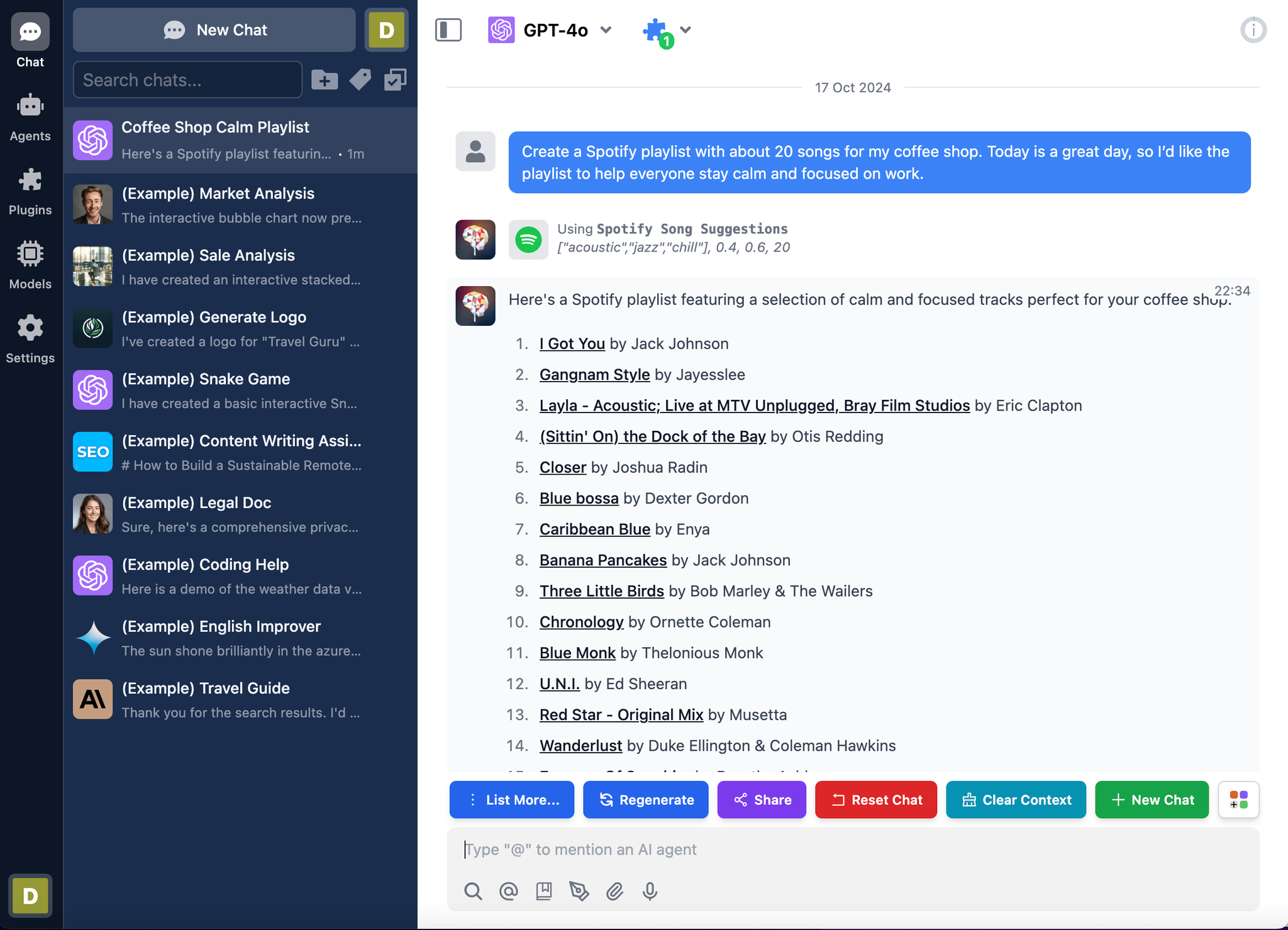Image resolution: width=1288 pixels, height=930 pixels.
Task: Share this chat
Action: (762, 800)
